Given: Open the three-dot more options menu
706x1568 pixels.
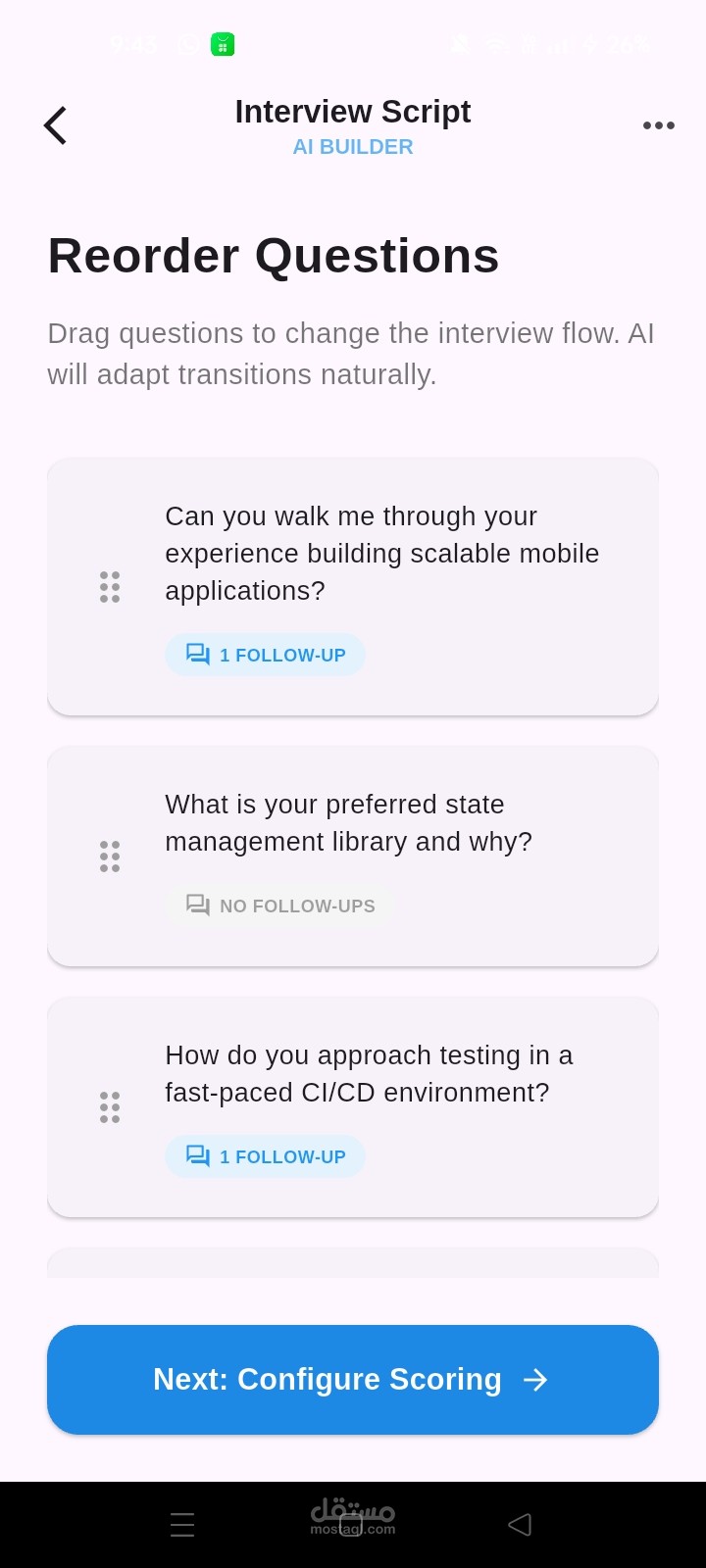Looking at the screenshot, I should click(x=658, y=125).
